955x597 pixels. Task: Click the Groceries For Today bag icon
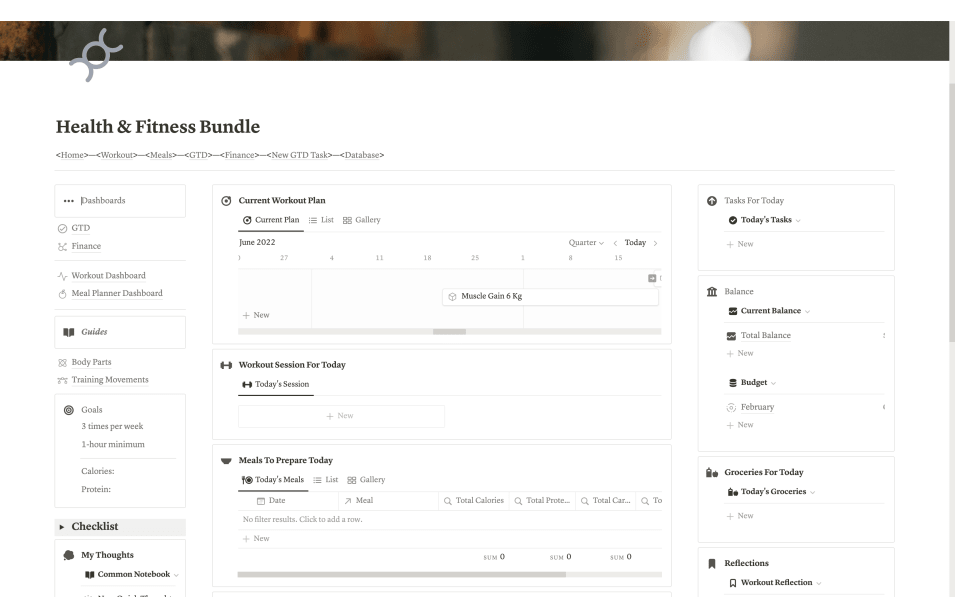[x=712, y=472]
